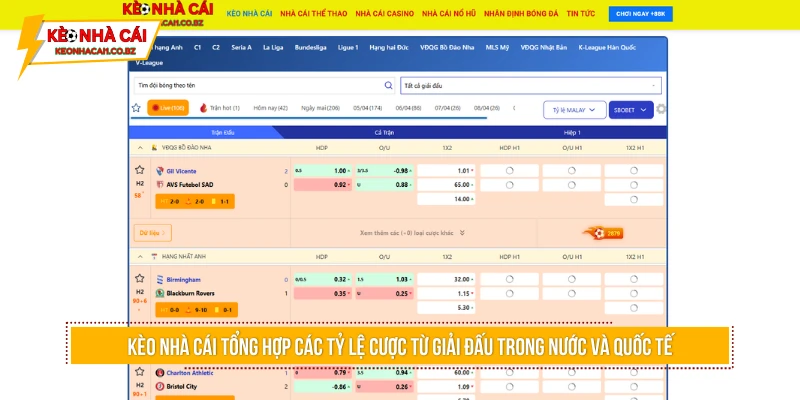Open NHÀ CÁI CASINO menu
This screenshot has height=400, width=800.
pyautogui.click(x=385, y=14)
